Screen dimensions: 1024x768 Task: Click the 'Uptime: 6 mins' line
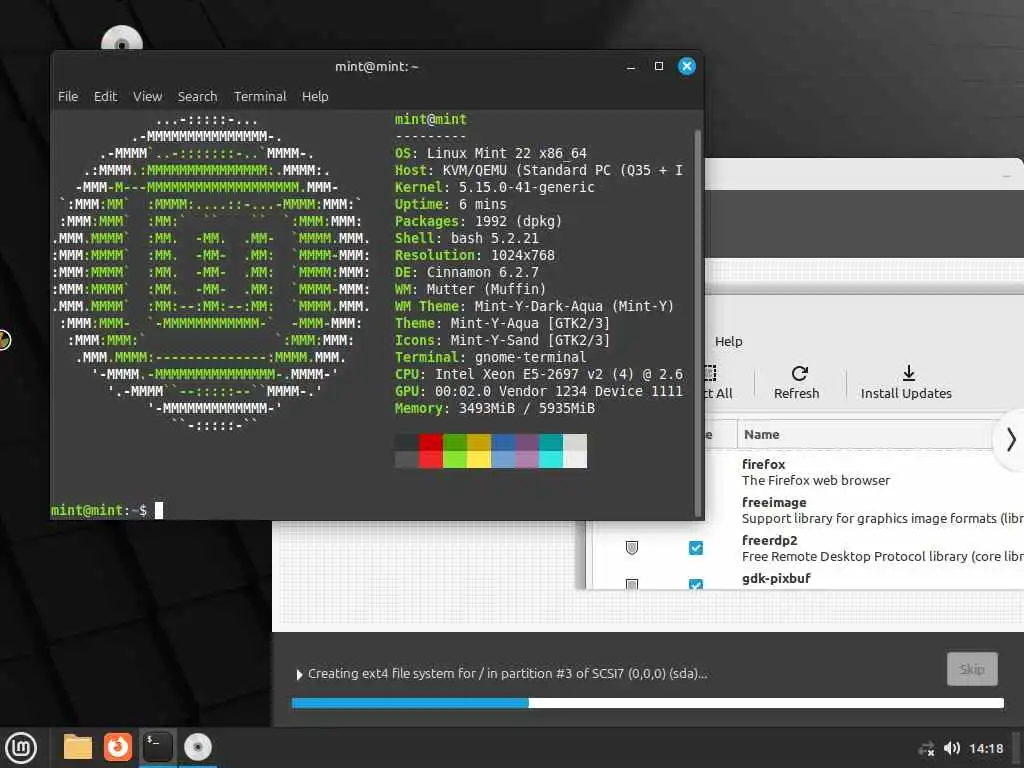[x=451, y=204]
